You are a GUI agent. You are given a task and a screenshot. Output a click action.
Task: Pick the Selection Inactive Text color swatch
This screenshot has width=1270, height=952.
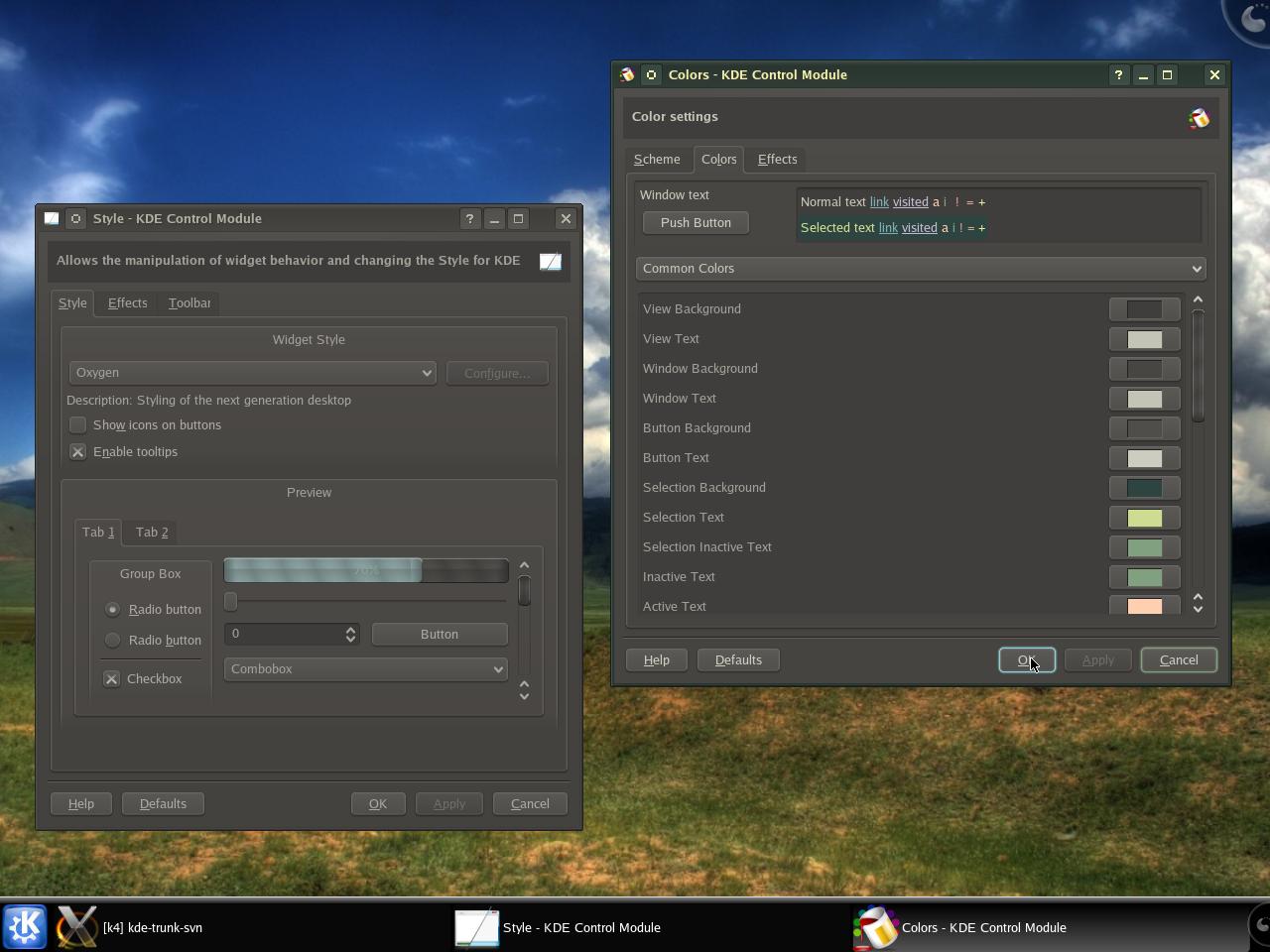pos(1144,547)
